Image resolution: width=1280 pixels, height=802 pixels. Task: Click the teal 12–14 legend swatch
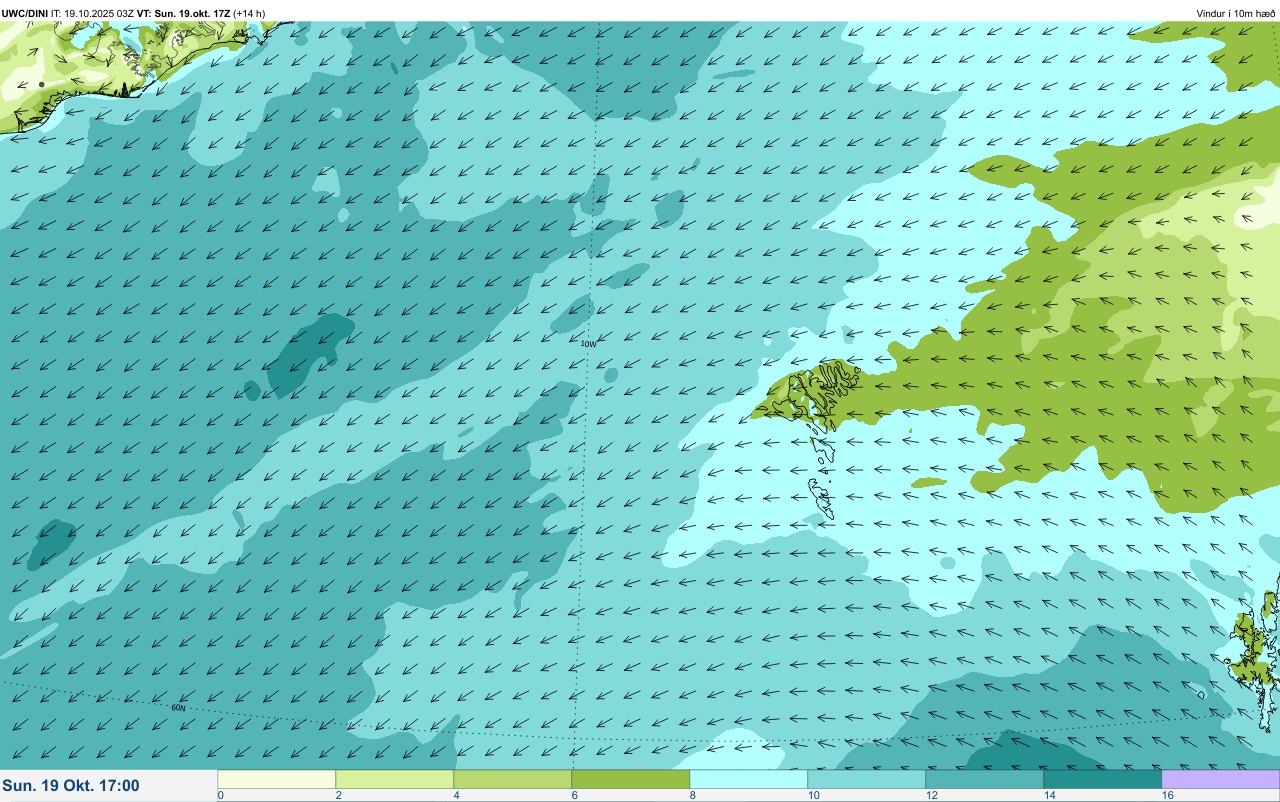click(985, 779)
